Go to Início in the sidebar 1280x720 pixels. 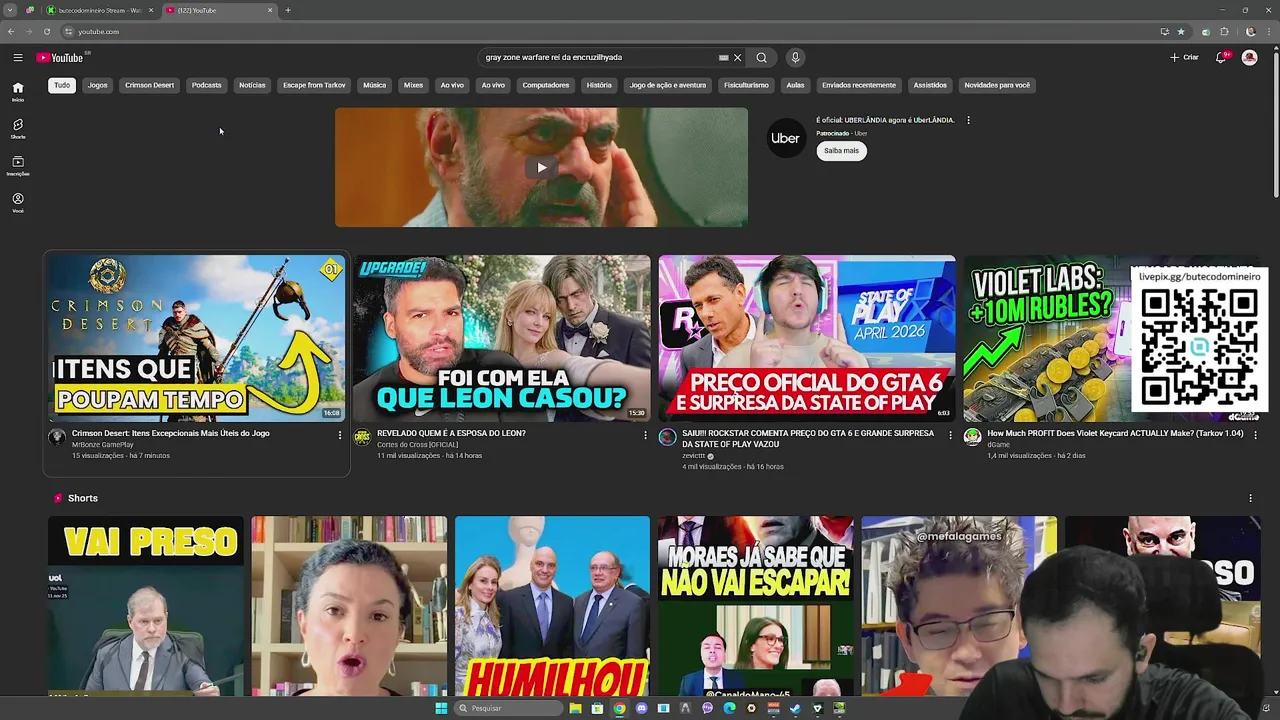[18, 91]
